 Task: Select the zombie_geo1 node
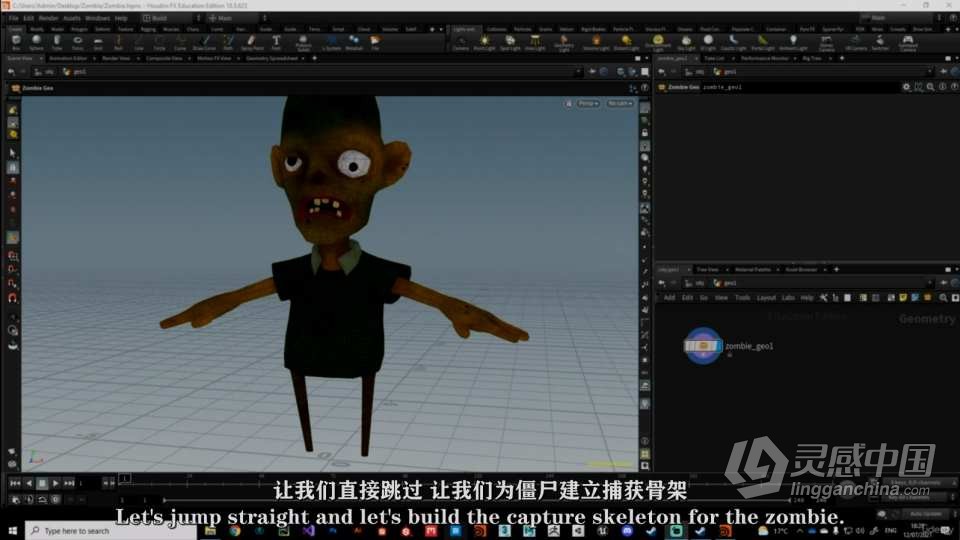(703, 346)
